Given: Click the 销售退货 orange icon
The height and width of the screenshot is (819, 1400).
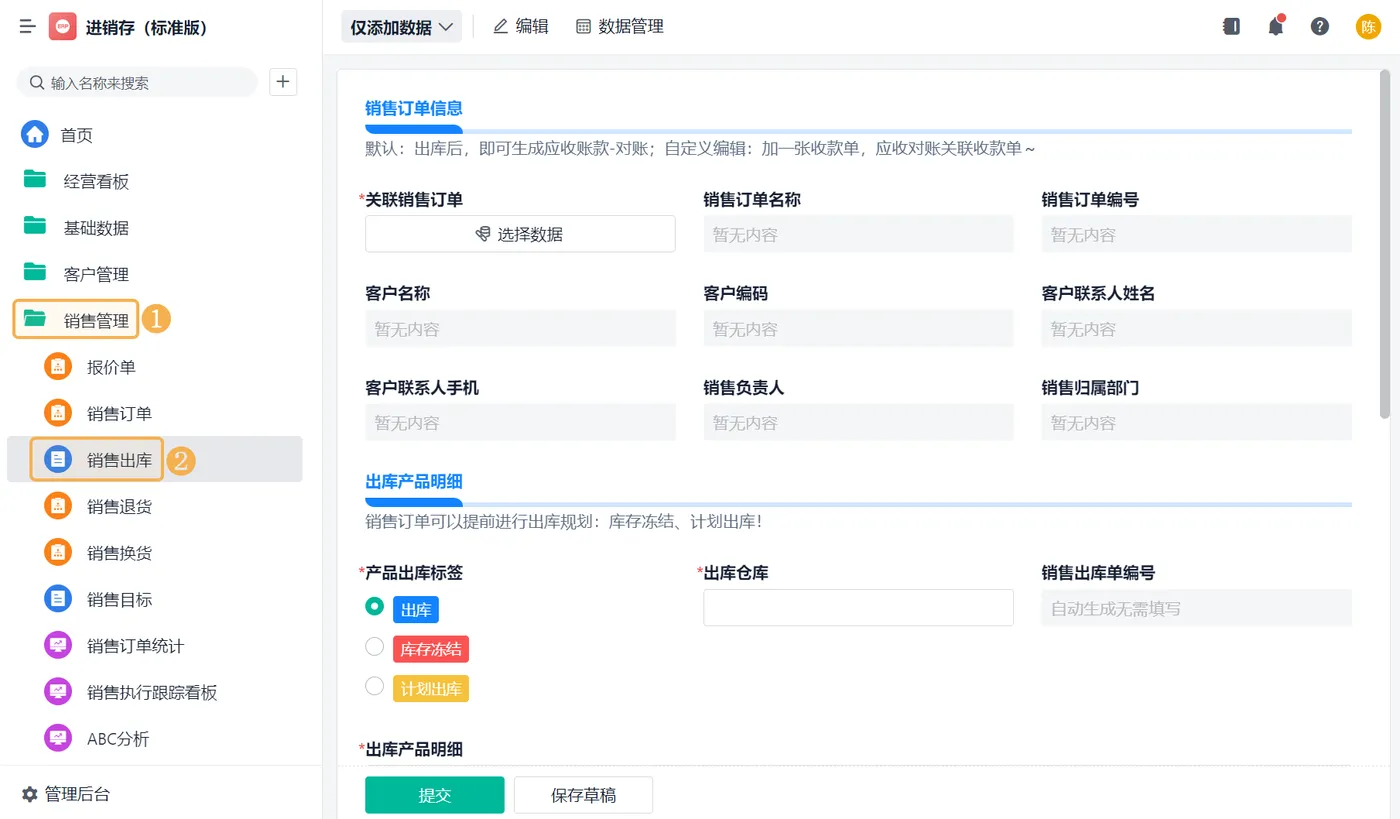Looking at the screenshot, I should pos(58,506).
